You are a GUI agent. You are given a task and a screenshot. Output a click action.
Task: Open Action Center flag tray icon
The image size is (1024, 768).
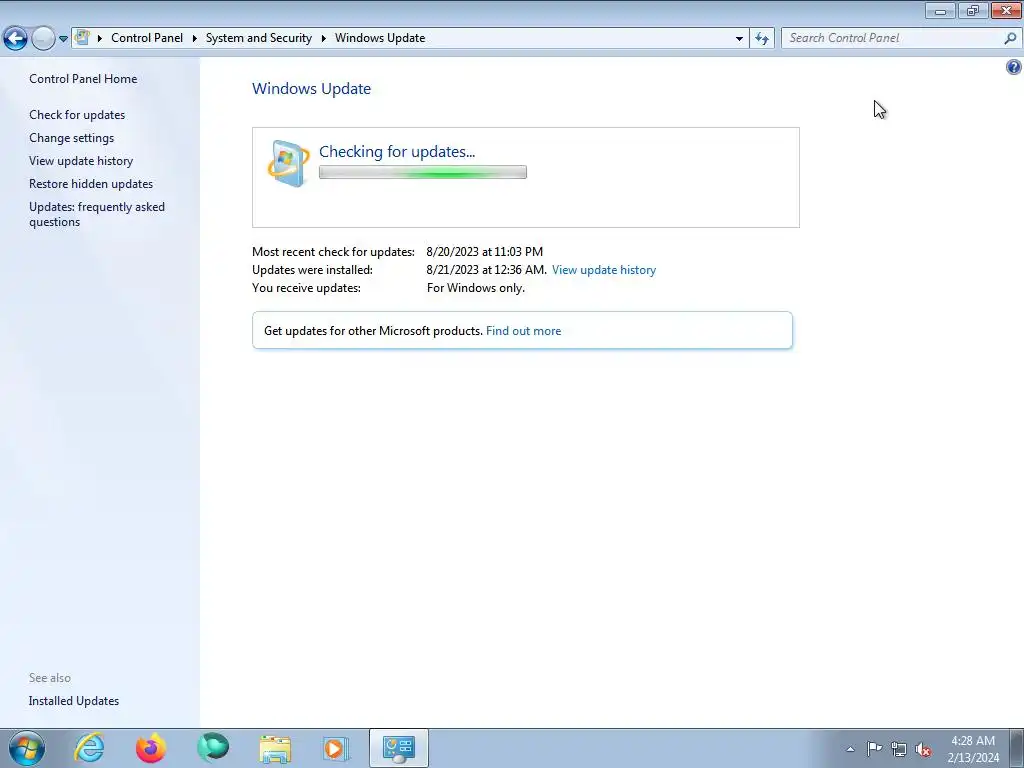[x=874, y=749]
